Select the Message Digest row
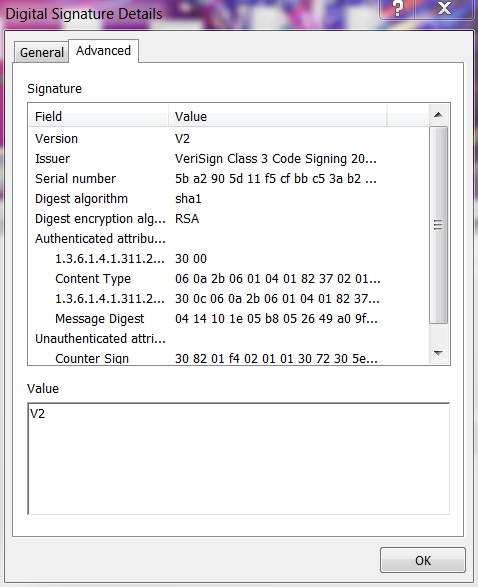This screenshot has width=478, height=587. click(x=228, y=319)
